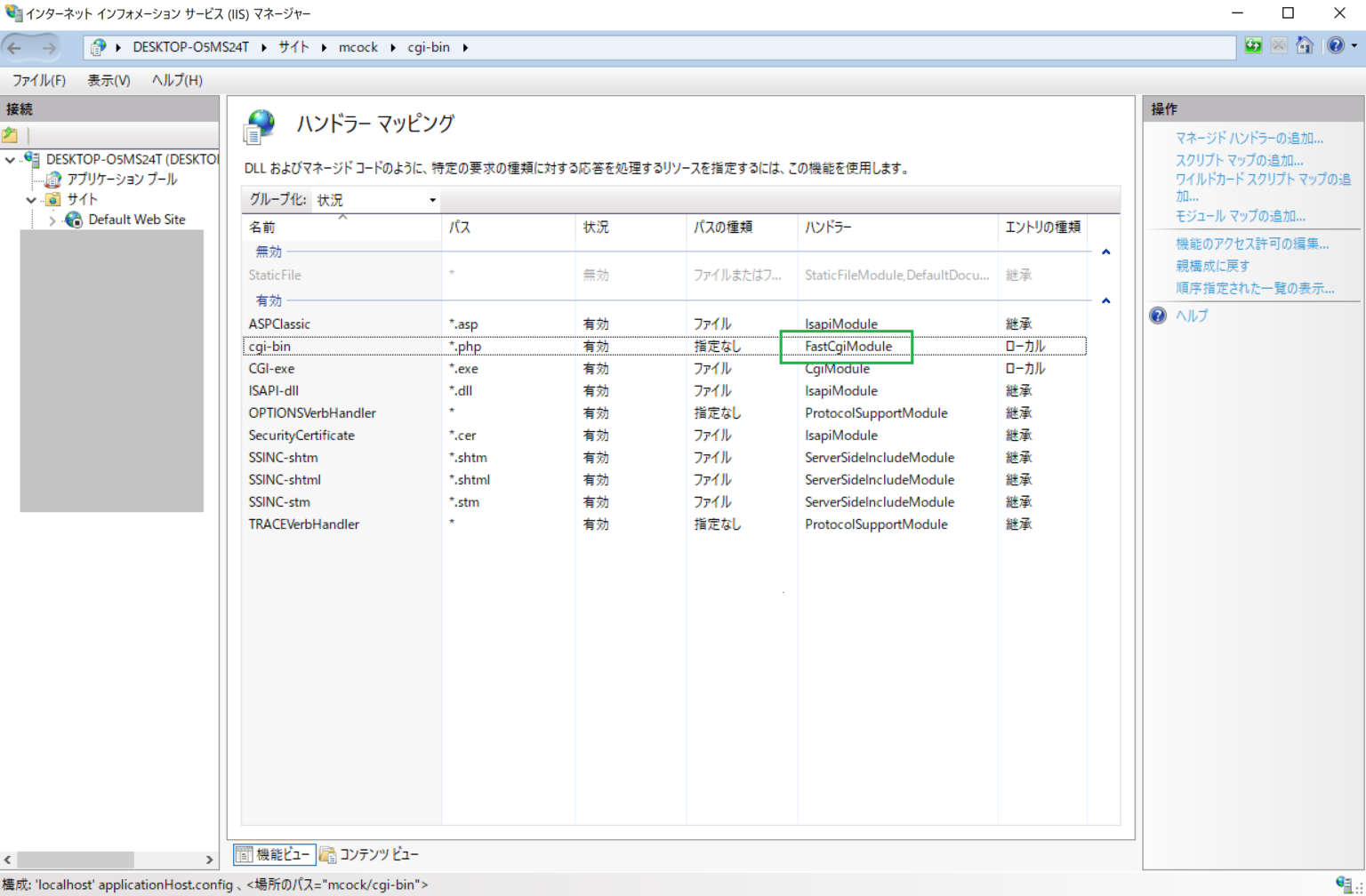The image size is (1366, 896).
Task: Click the connections panel horizontal scrollbar
Action: pyautogui.click(x=76, y=860)
